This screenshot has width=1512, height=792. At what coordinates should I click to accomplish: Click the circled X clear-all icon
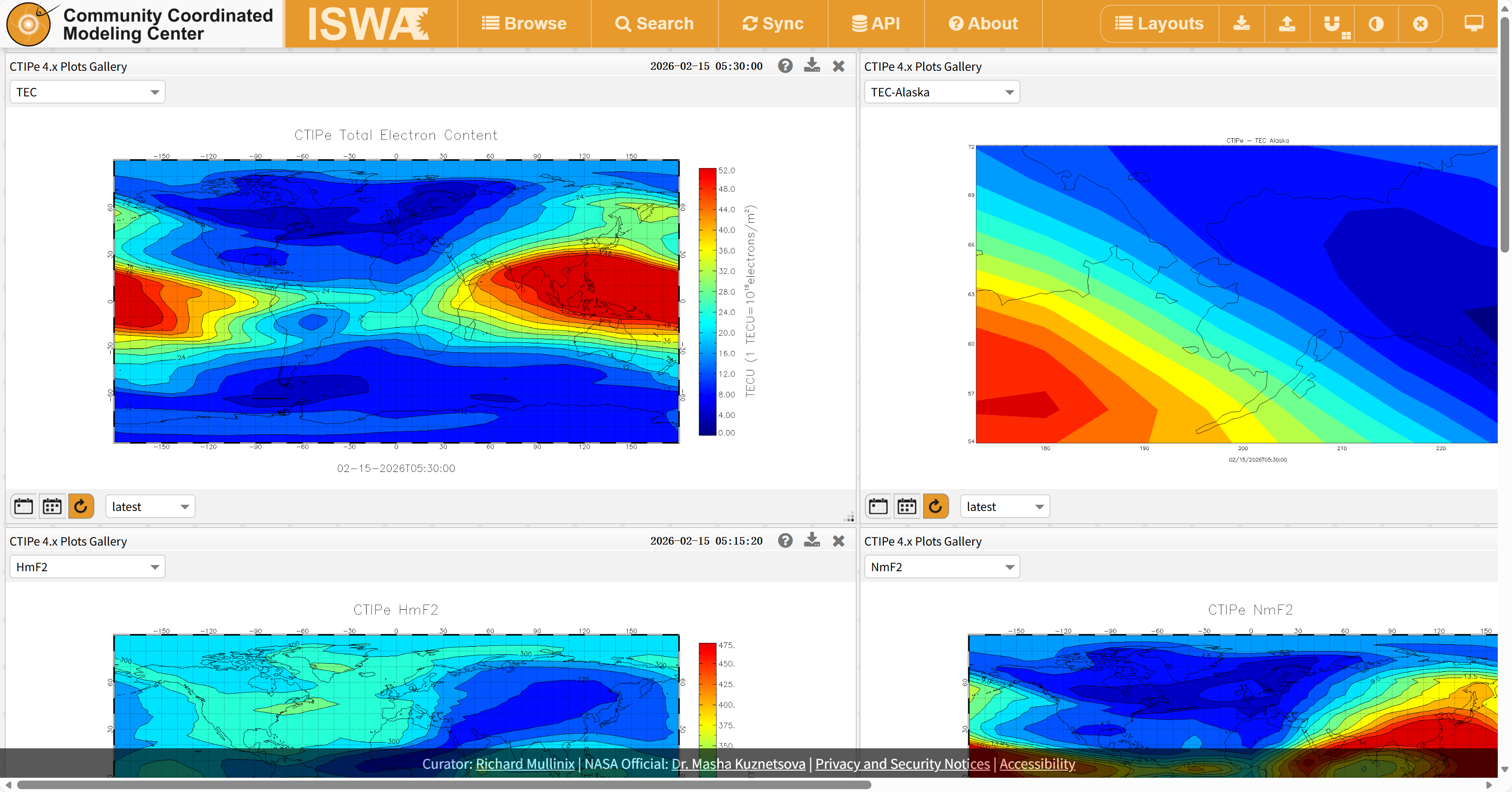1420,23
